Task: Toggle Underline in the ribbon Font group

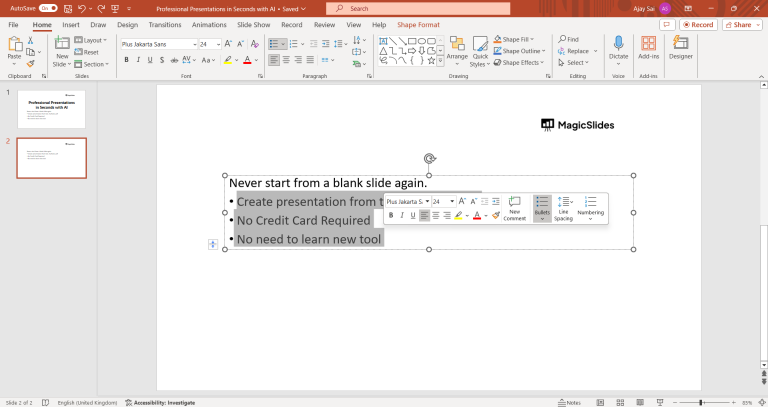Action: (150, 60)
